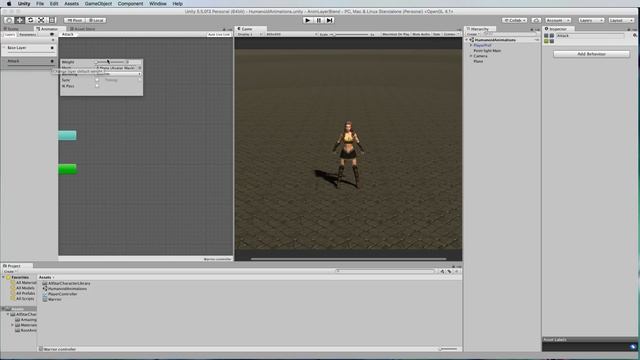Screen dimensions: 640x360
Task: Open the Help menu
Action: (178, 4)
